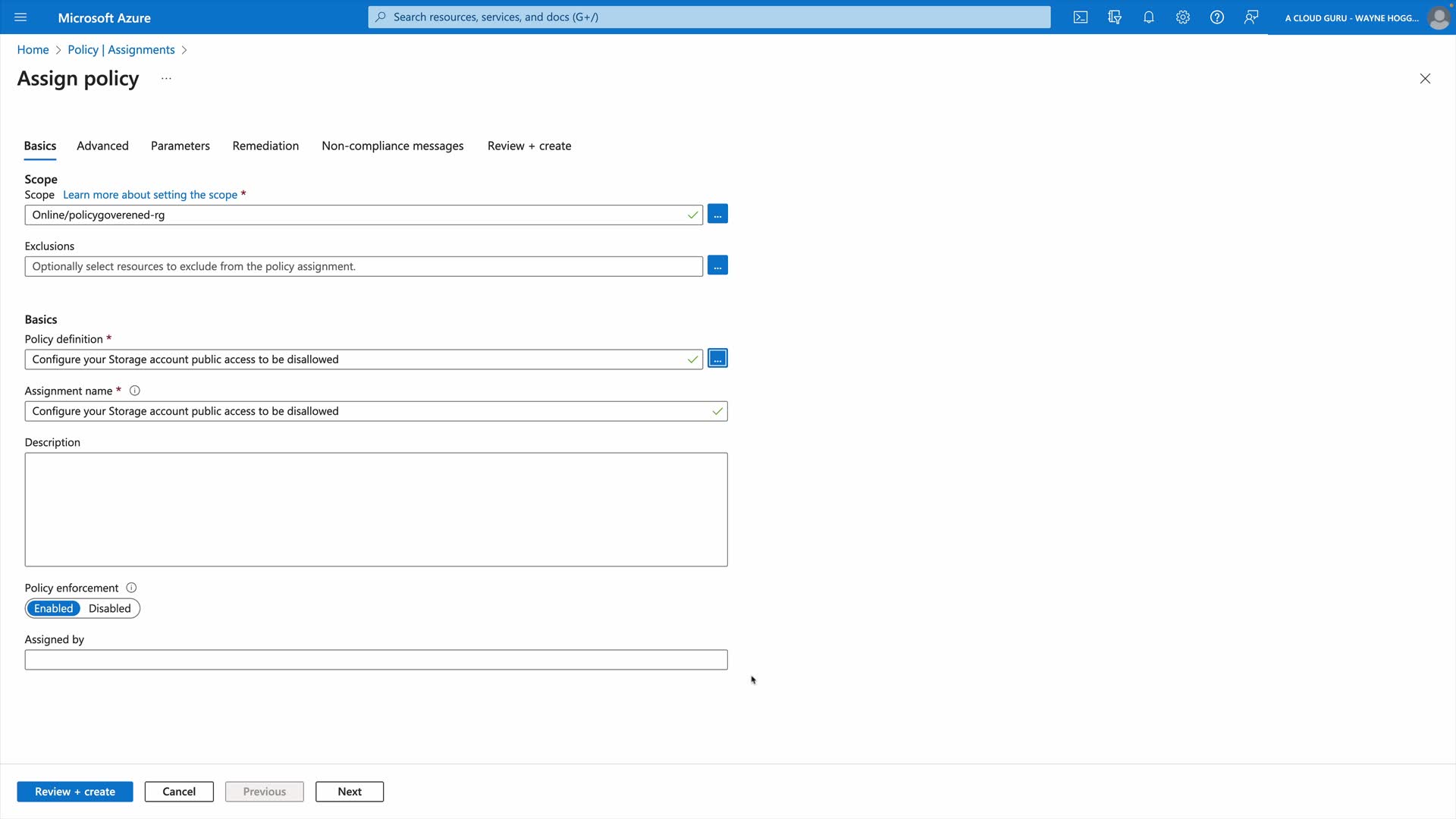Open the notifications bell

pyautogui.click(x=1149, y=17)
